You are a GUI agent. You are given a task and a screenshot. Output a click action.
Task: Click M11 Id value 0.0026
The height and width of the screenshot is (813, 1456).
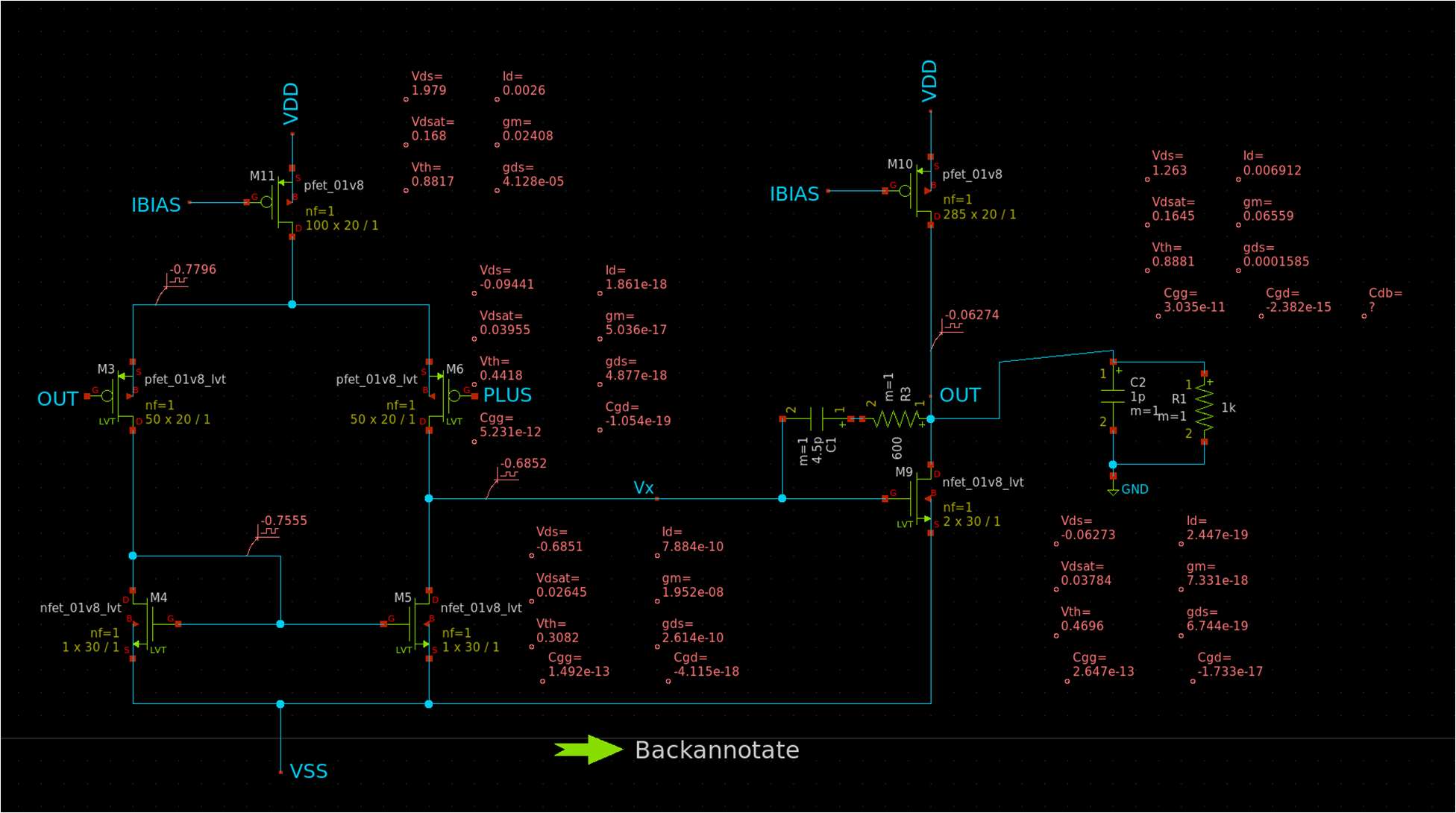[524, 90]
